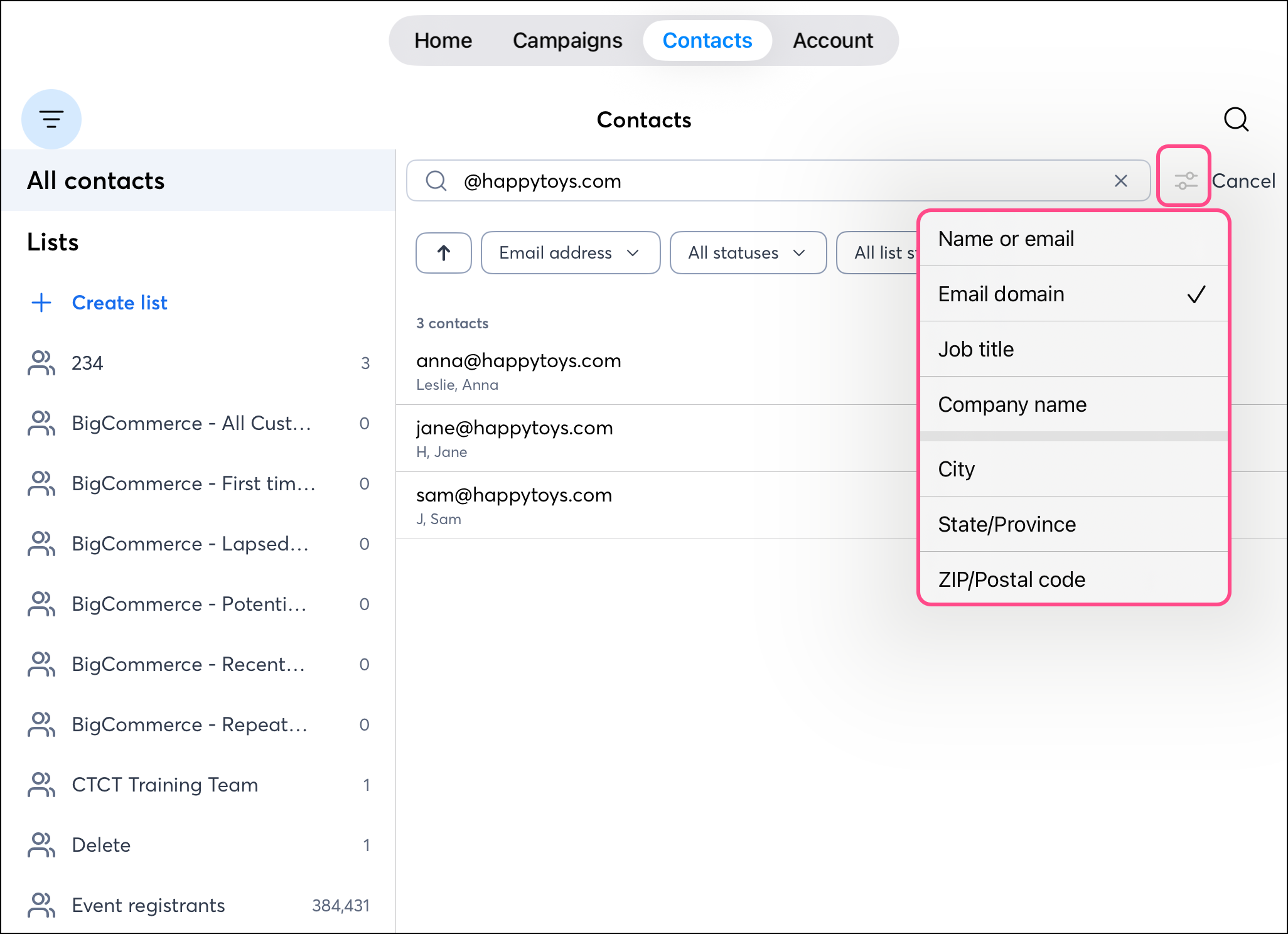Clear the search field with X icon
The width and height of the screenshot is (1288, 934).
coord(1120,181)
